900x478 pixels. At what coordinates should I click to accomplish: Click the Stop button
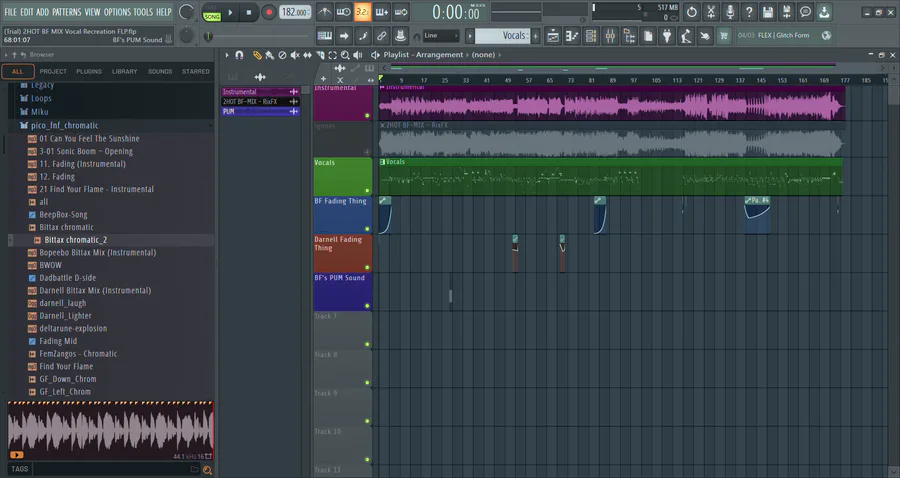(249, 12)
